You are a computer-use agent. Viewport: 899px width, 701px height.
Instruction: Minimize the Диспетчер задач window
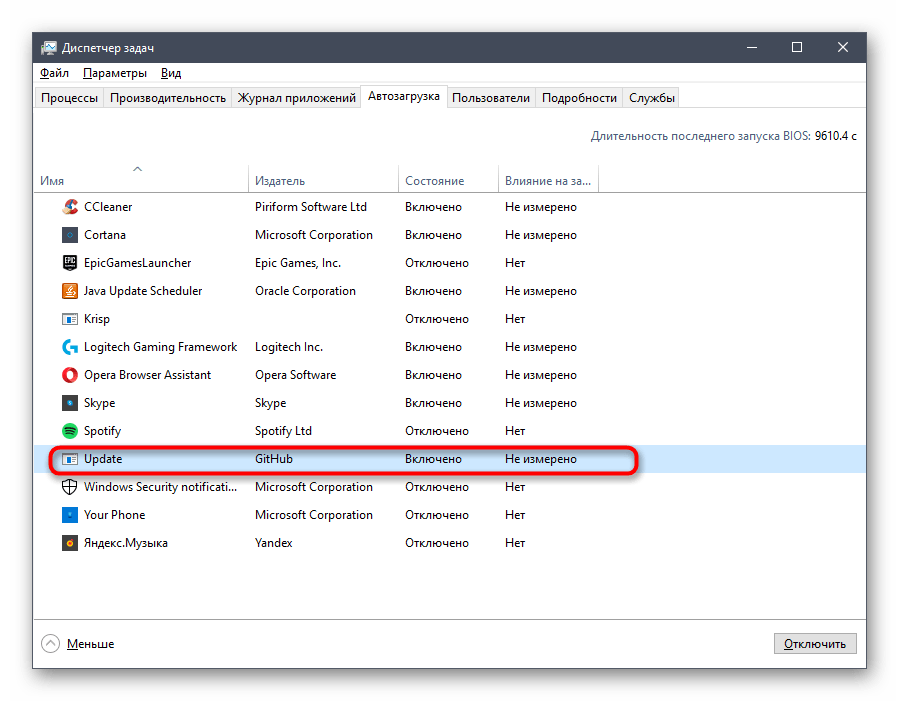click(x=752, y=48)
